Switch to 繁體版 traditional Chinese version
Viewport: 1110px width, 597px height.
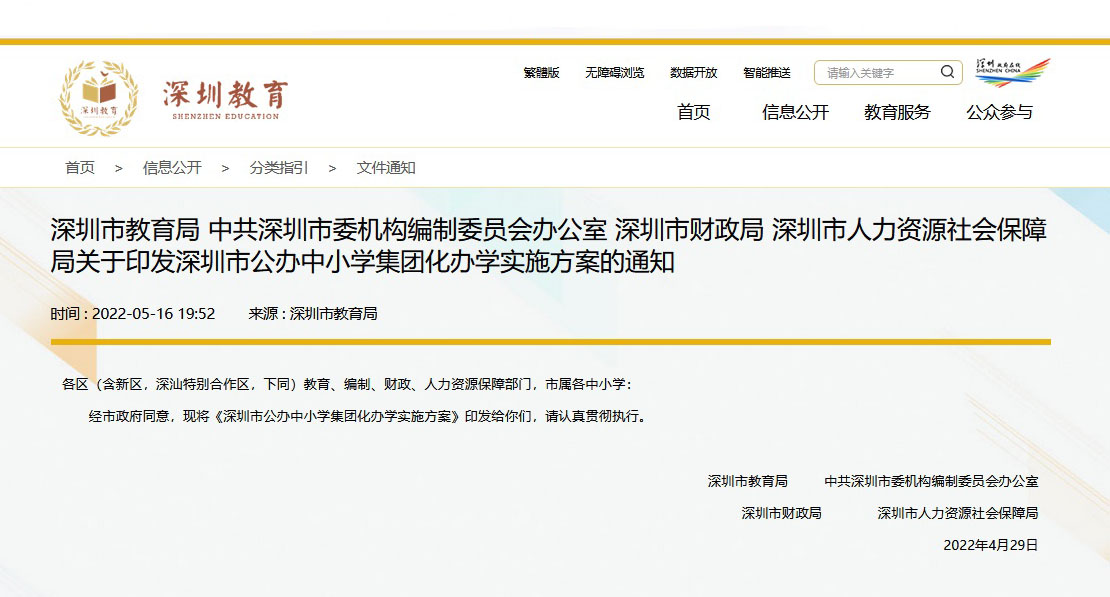[x=541, y=73]
